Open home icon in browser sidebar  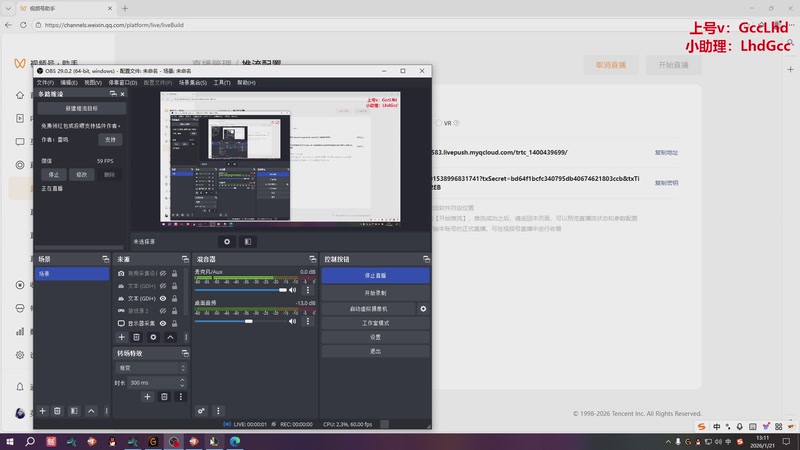[20, 95]
